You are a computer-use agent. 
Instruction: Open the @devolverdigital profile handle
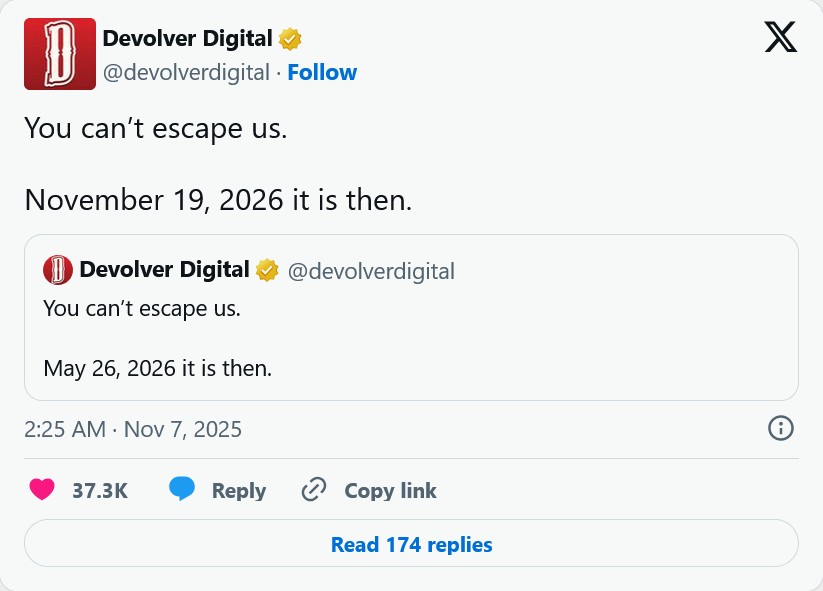186,72
